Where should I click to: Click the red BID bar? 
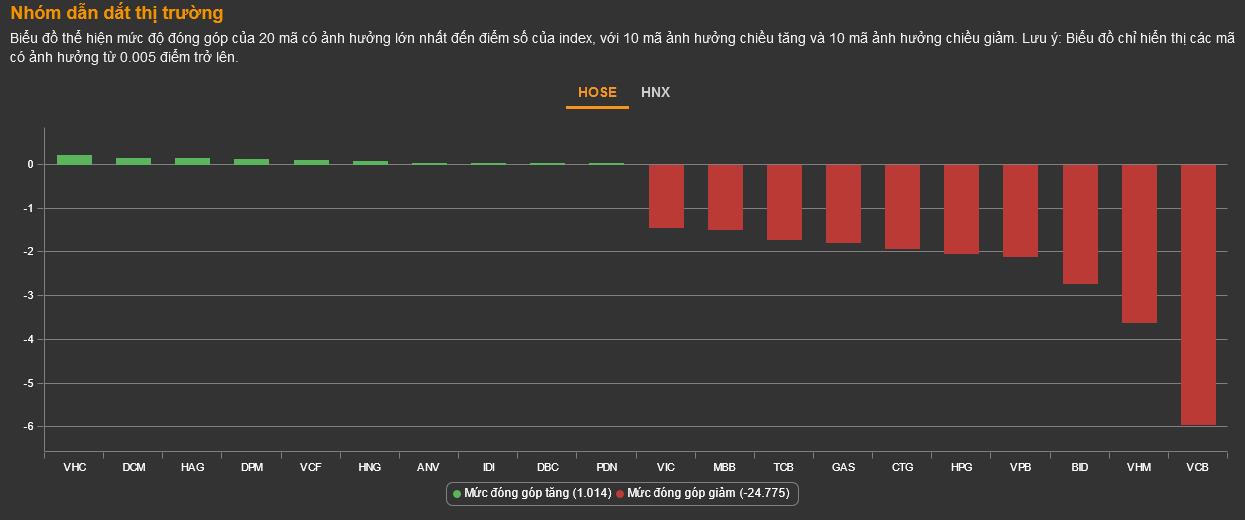(1080, 224)
